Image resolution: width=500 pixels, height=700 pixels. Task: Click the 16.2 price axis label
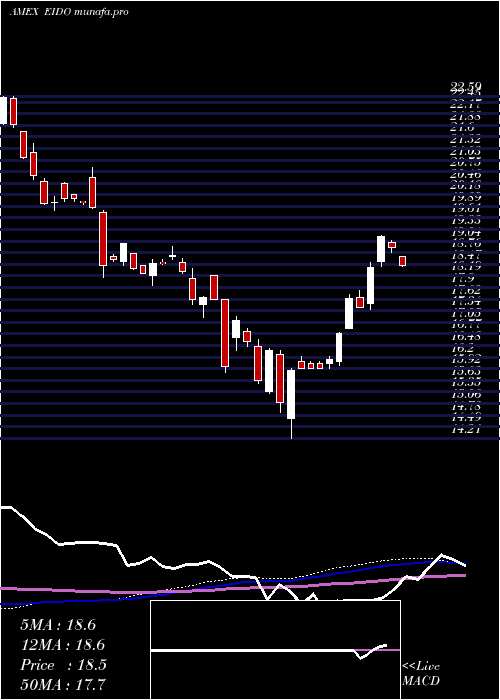pos(462,349)
